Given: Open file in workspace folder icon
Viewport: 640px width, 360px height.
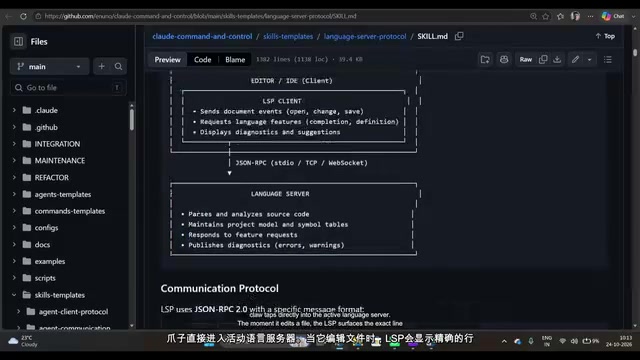Looking at the screenshot, I should pos(485,60).
